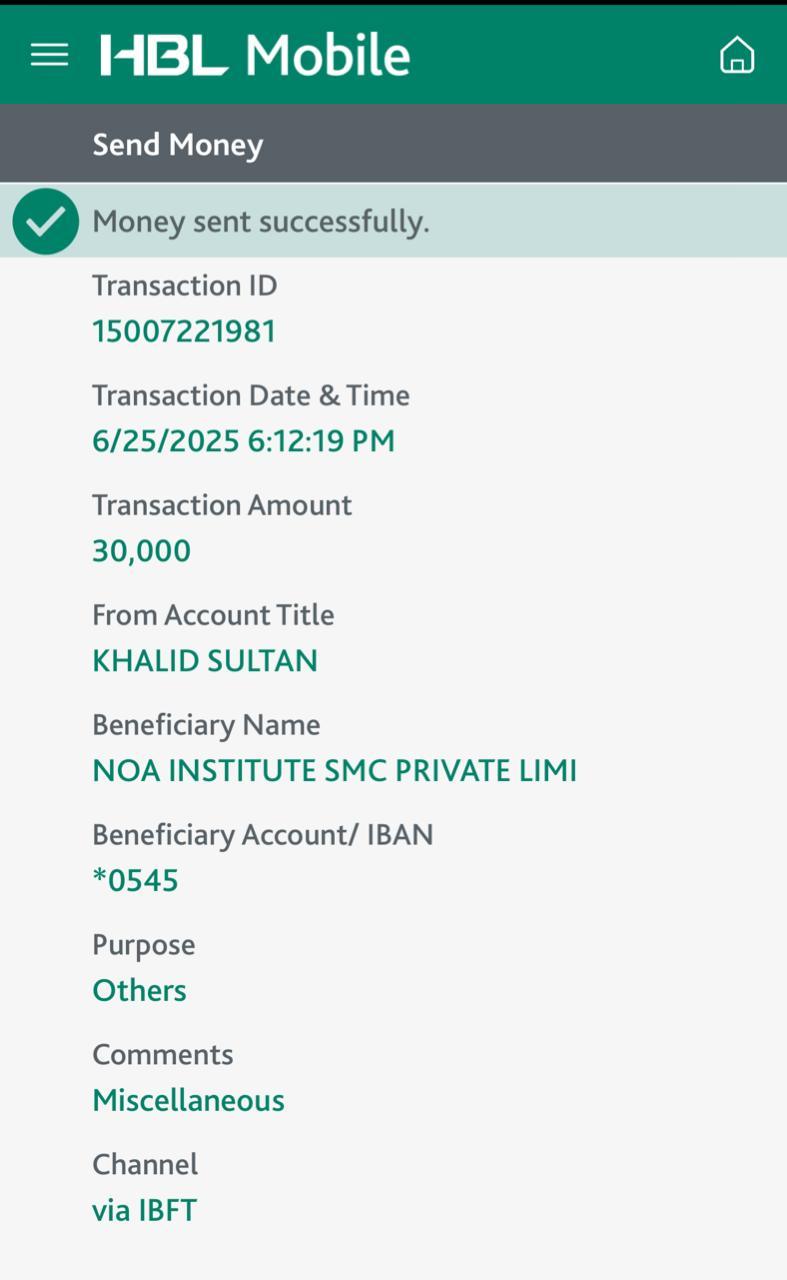Tap the Beneficiary Account/ IBAN label
This screenshot has height=1280, width=787.
(x=262, y=835)
